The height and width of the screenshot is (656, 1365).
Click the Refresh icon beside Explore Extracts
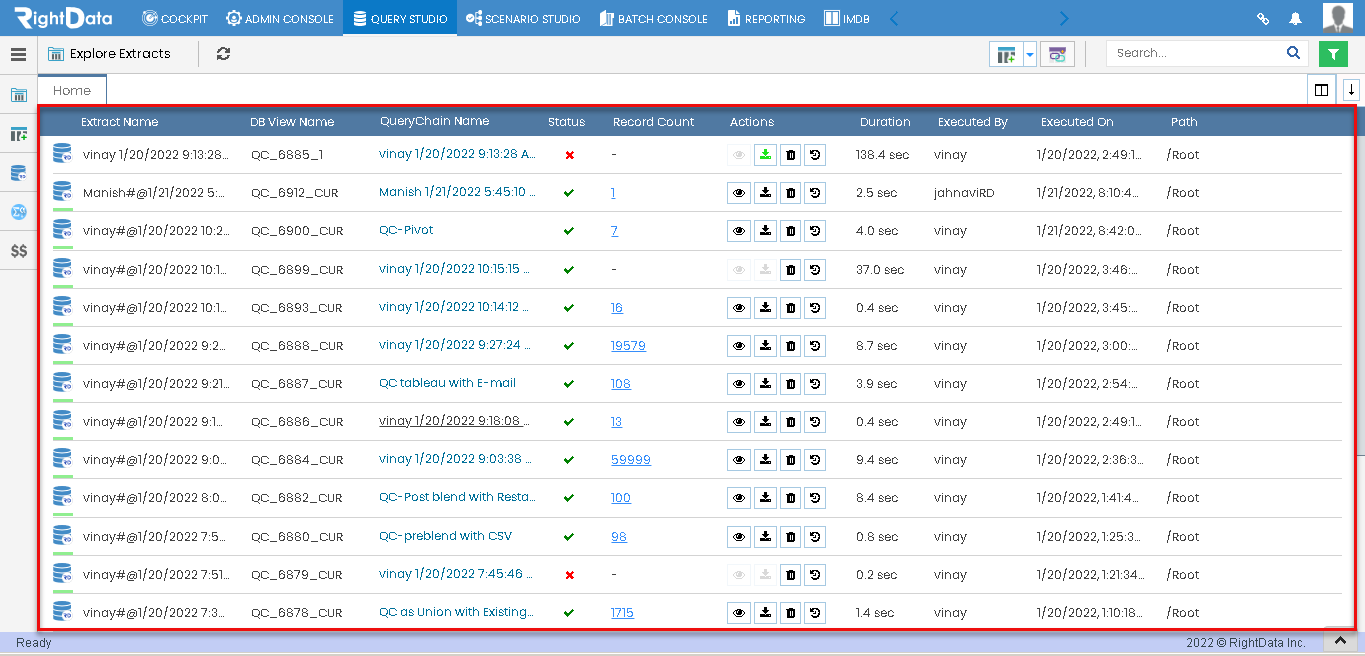coord(222,54)
